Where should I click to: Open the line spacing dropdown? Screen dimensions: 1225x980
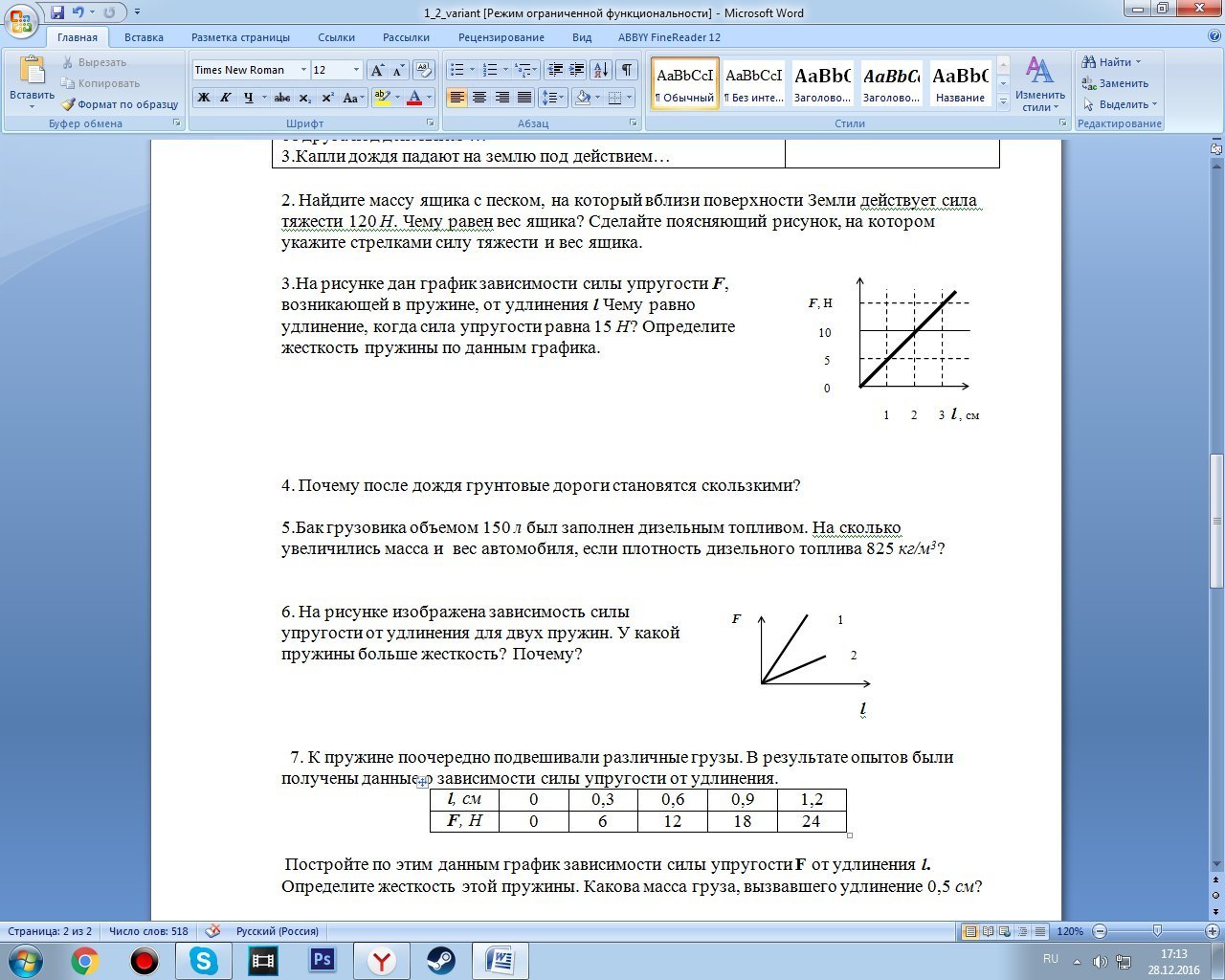[552, 98]
